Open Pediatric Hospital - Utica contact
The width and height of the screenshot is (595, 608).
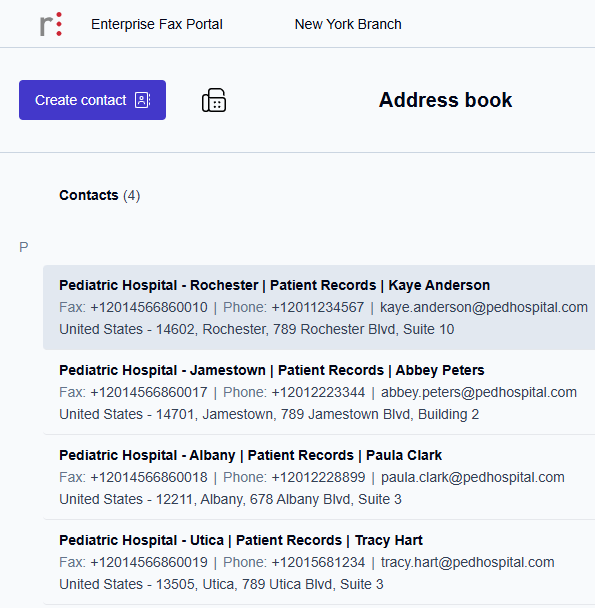pos(319,562)
